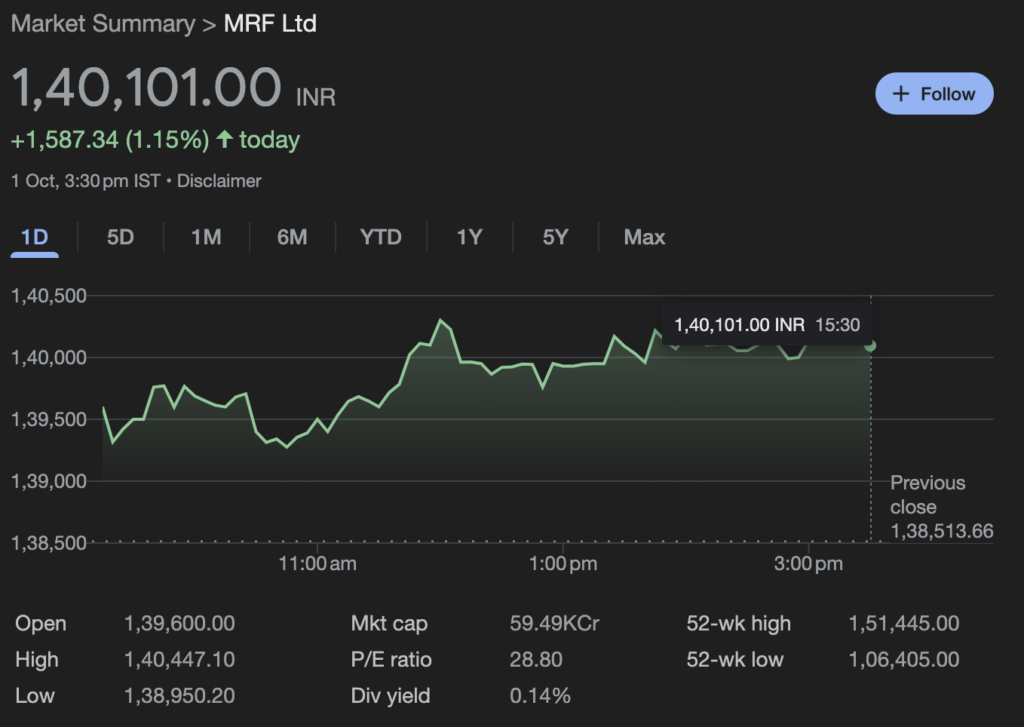Image resolution: width=1024 pixels, height=727 pixels.
Task: Open the Market Summary breadcrumb link
Action: pos(103,24)
